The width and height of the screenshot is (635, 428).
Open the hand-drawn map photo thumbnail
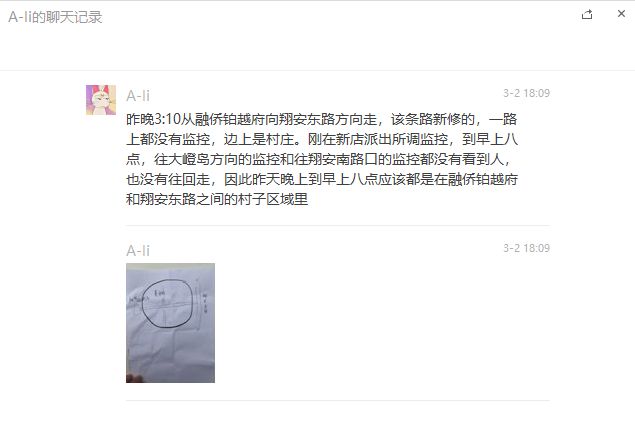(x=170, y=323)
